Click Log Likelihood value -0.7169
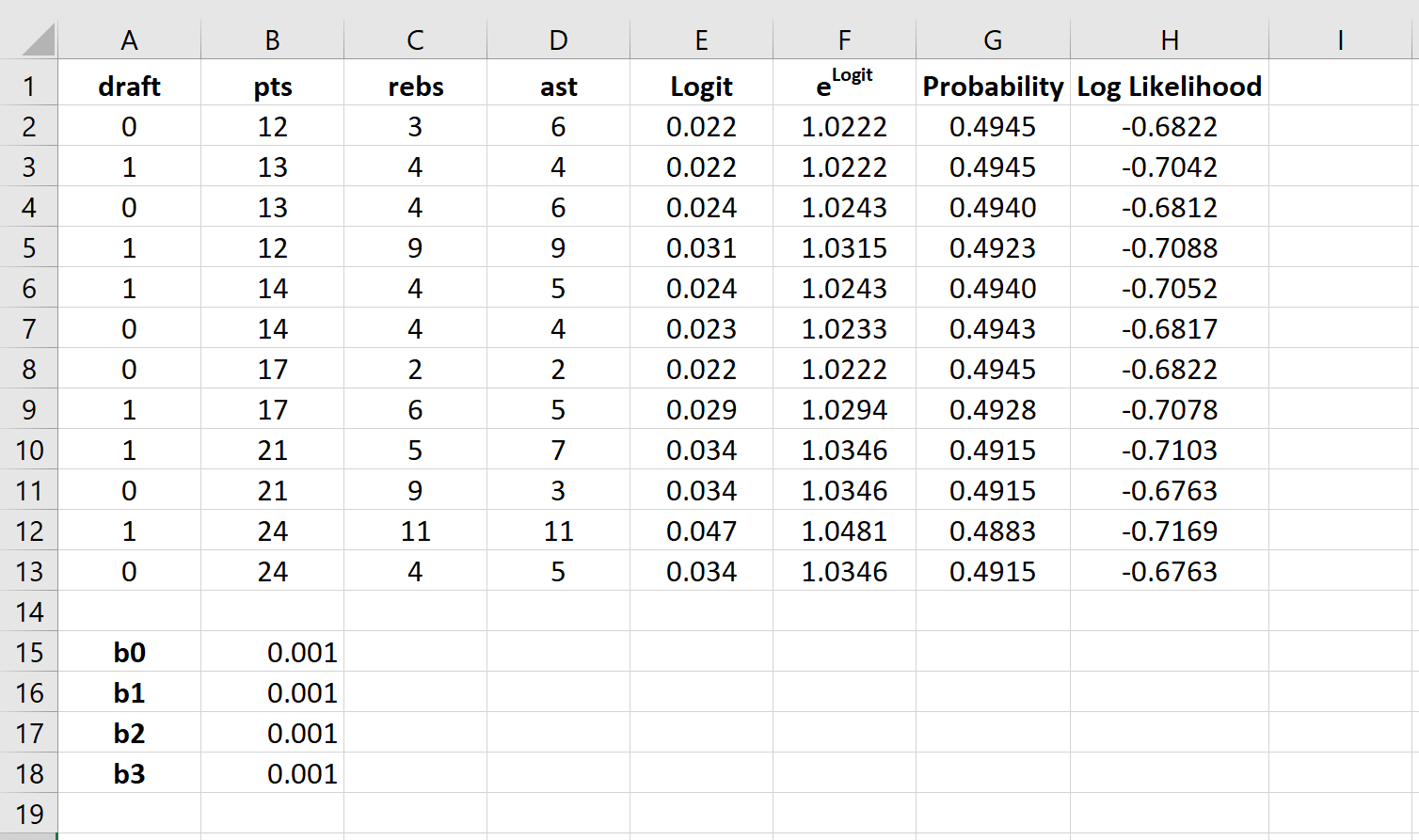Screen dimensions: 1419x840 1169,531
